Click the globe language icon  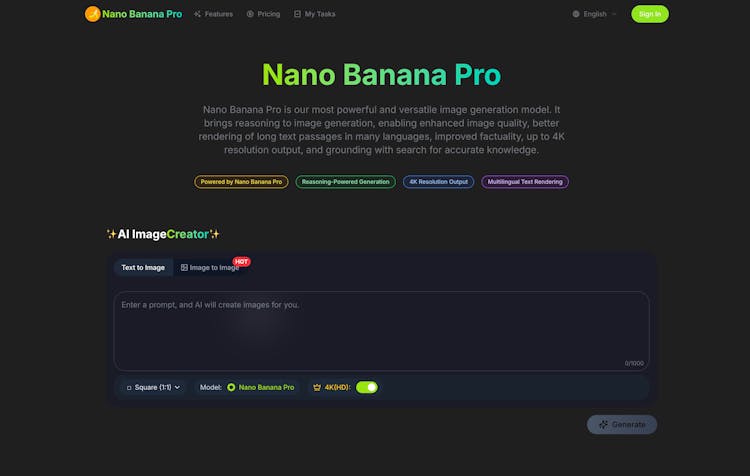click(576, 14)
